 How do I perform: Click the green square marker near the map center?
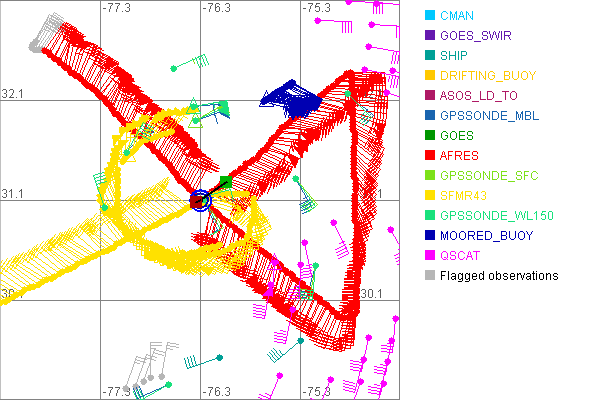pyautogui.click(x=226, y=182)
